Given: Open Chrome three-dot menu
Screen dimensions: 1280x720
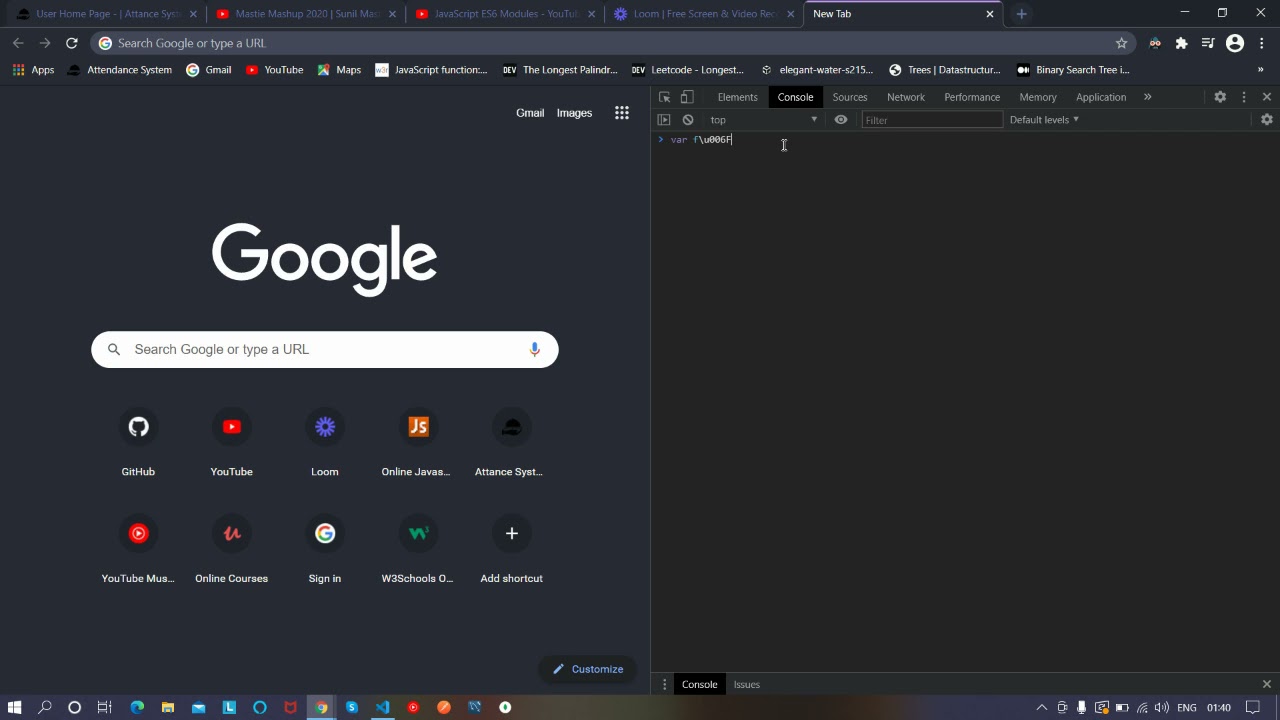Looking at the screenshot, I should click(x=1262, y=43).
